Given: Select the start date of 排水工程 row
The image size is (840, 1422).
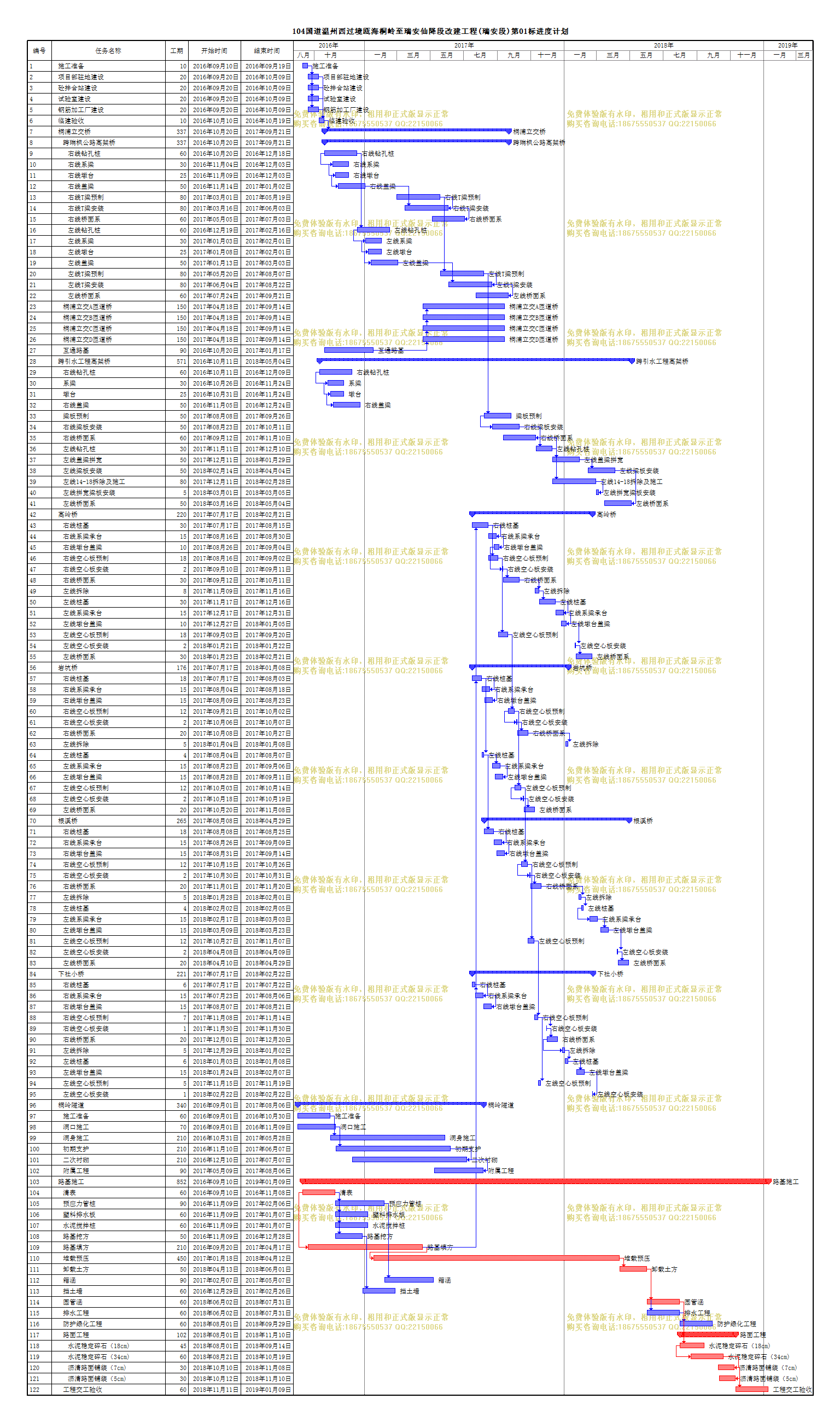Looking at the screenshot, I should pos(215,1313).
